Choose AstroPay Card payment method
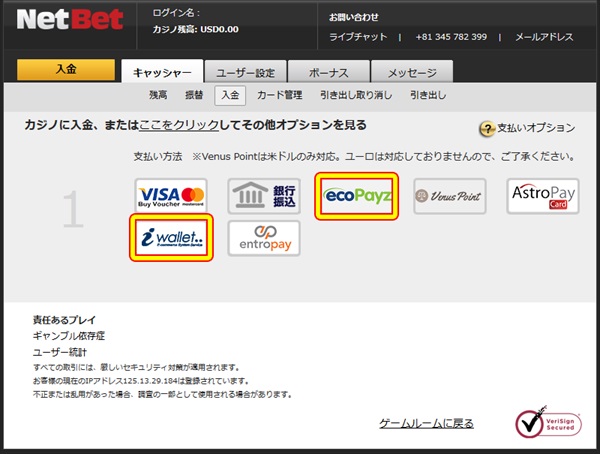Viewport: 600px width, 454px height. click(x=543, y=196)
